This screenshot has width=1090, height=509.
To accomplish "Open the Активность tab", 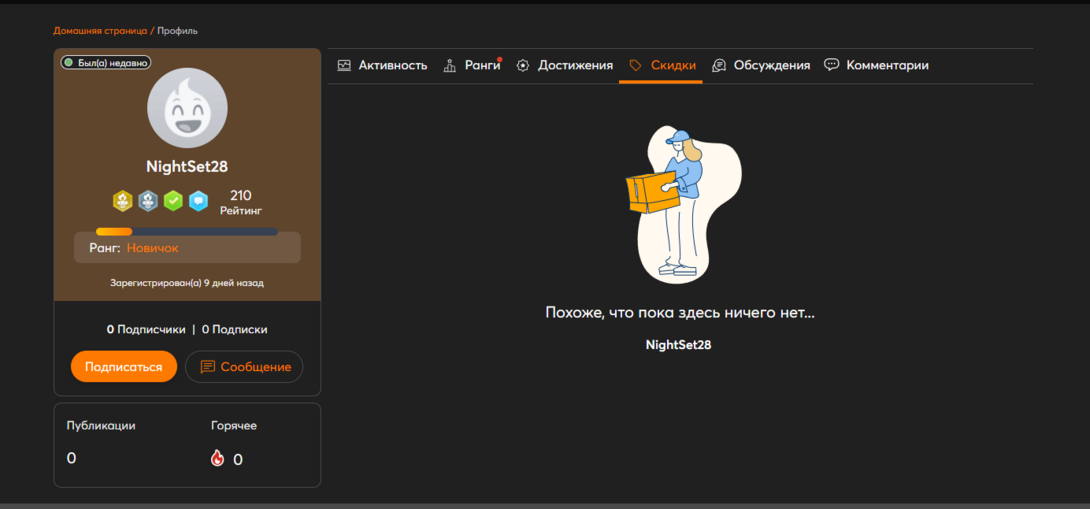I will tap(382, 65).
